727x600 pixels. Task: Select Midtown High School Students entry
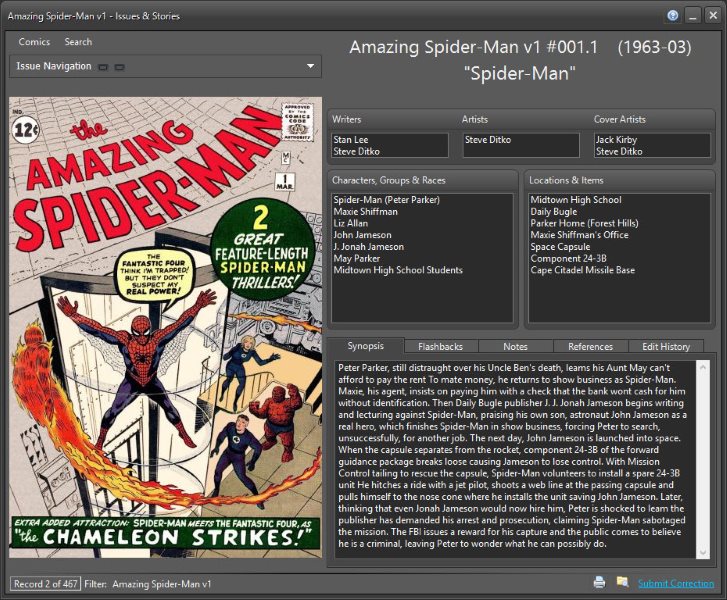pyautogui.click(x=398, y=270)
